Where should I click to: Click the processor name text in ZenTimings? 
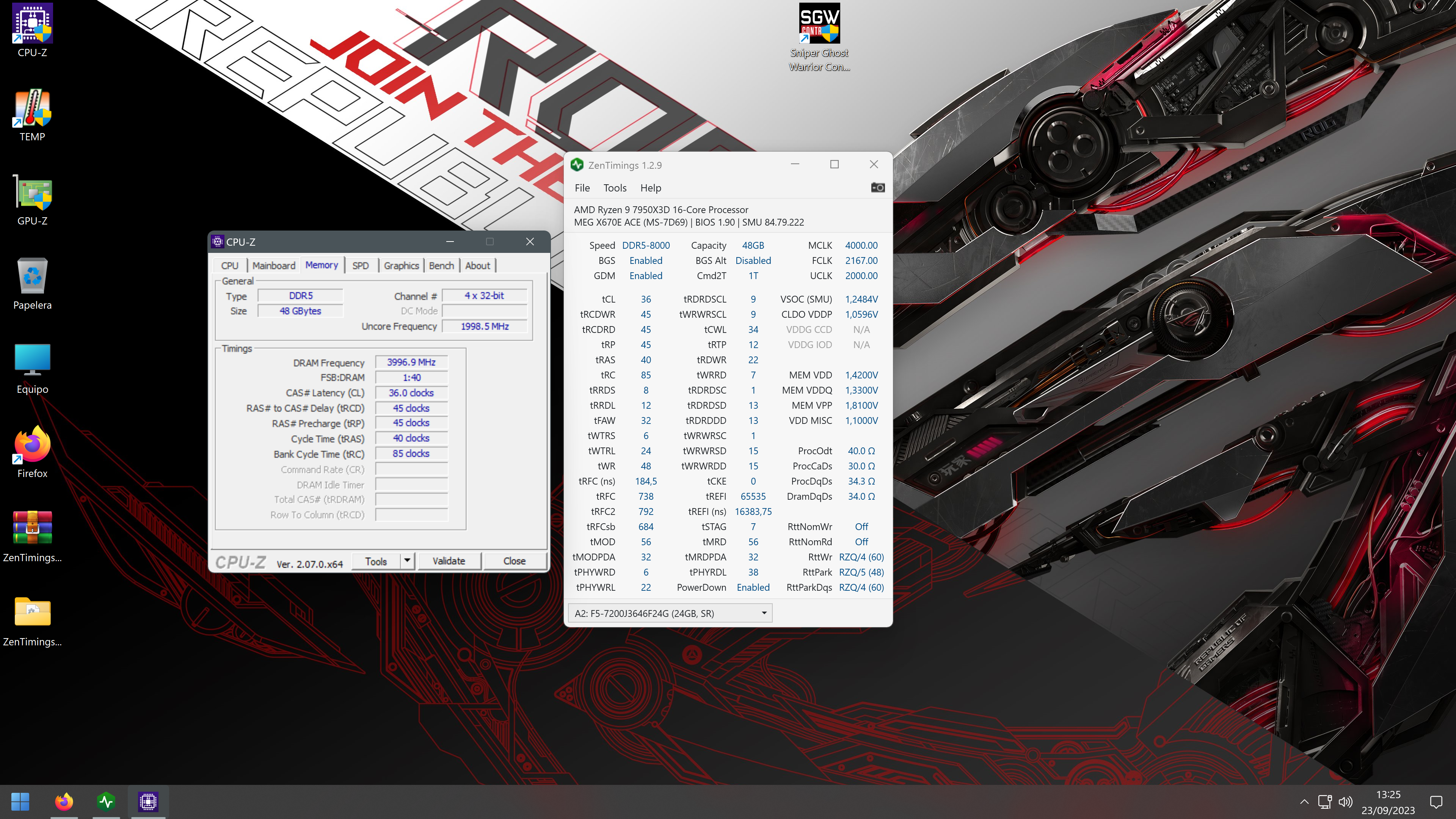pos(661,210)
